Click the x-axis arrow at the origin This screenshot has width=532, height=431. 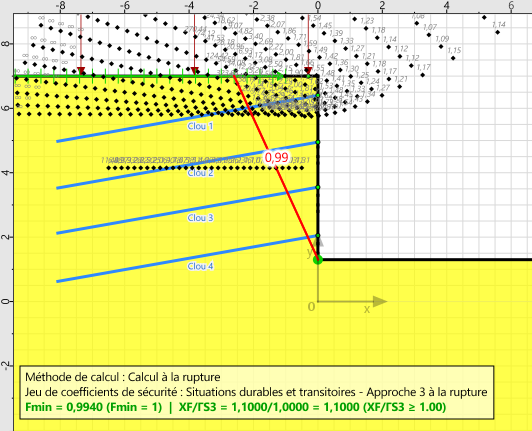[x=380, y=301]
